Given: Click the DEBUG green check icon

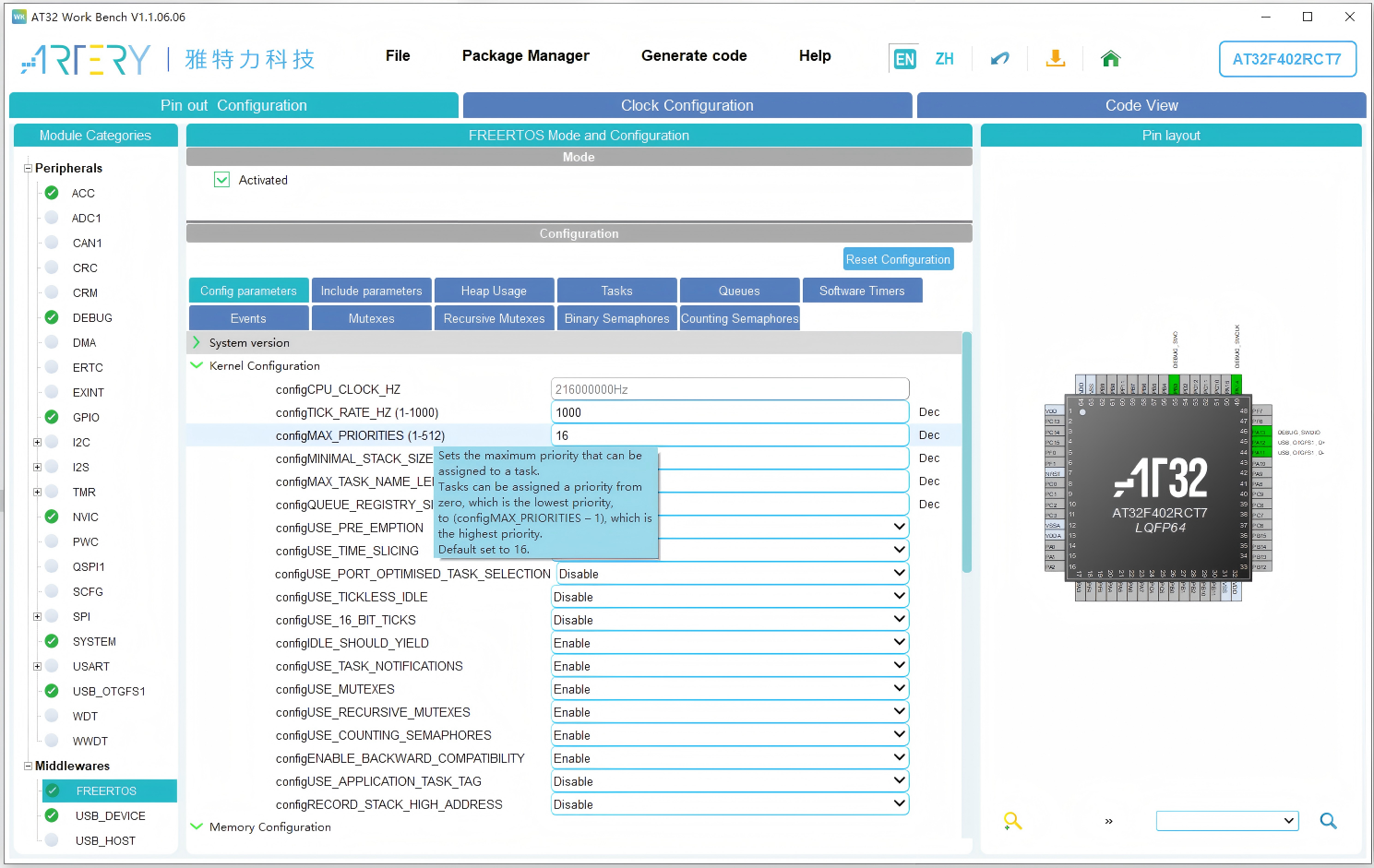Looking at the screenshot, I should point(52,317).
